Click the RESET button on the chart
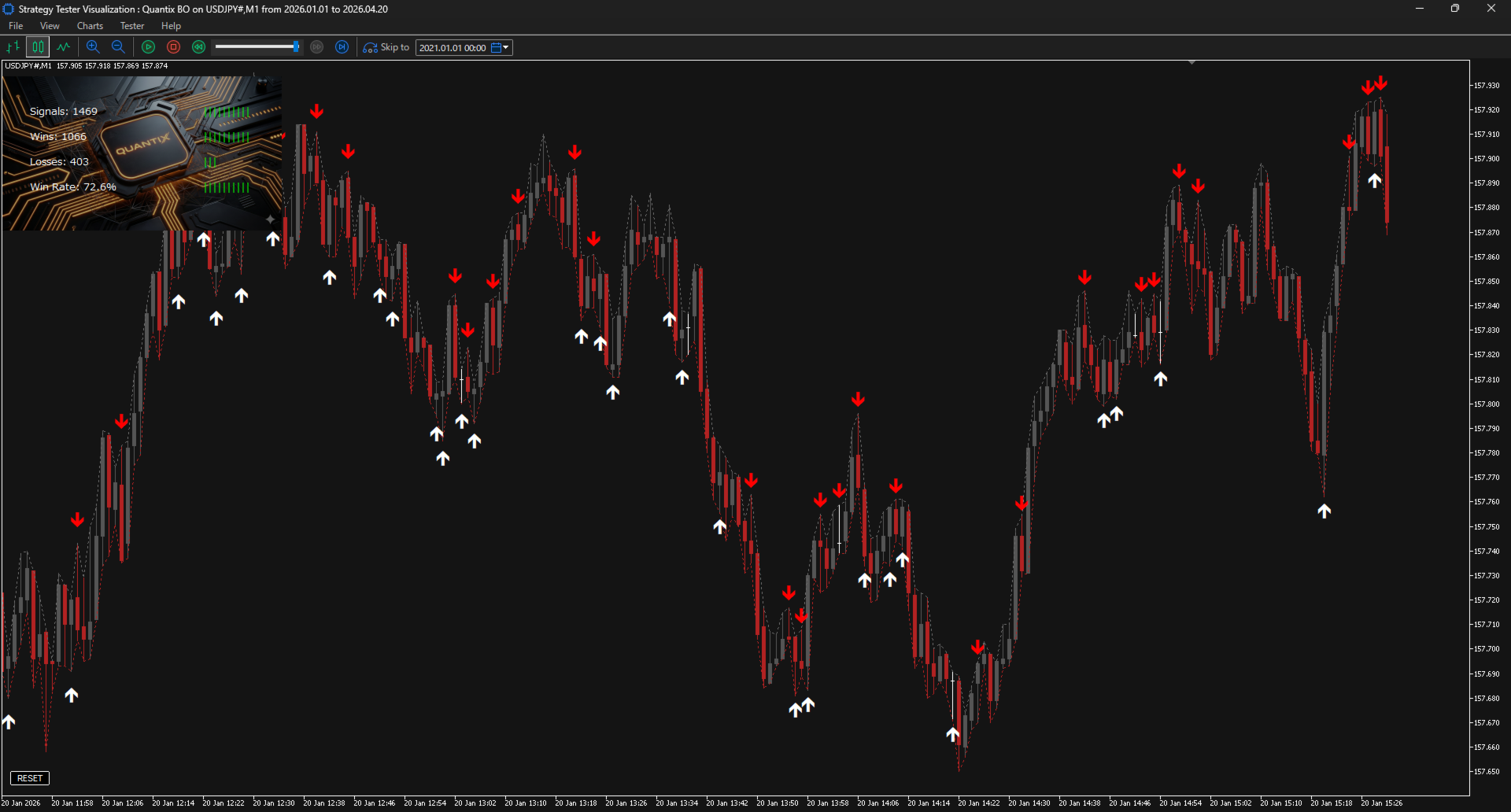The image size is (1511, 812). click(30, 778)
